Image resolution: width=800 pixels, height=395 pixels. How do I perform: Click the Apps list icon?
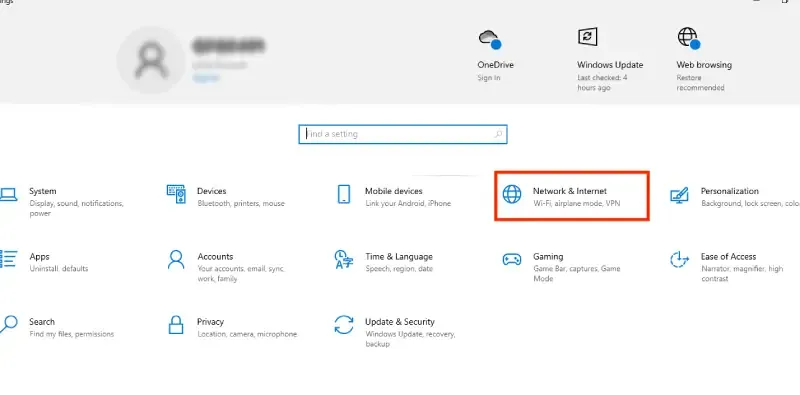point(8,259)
